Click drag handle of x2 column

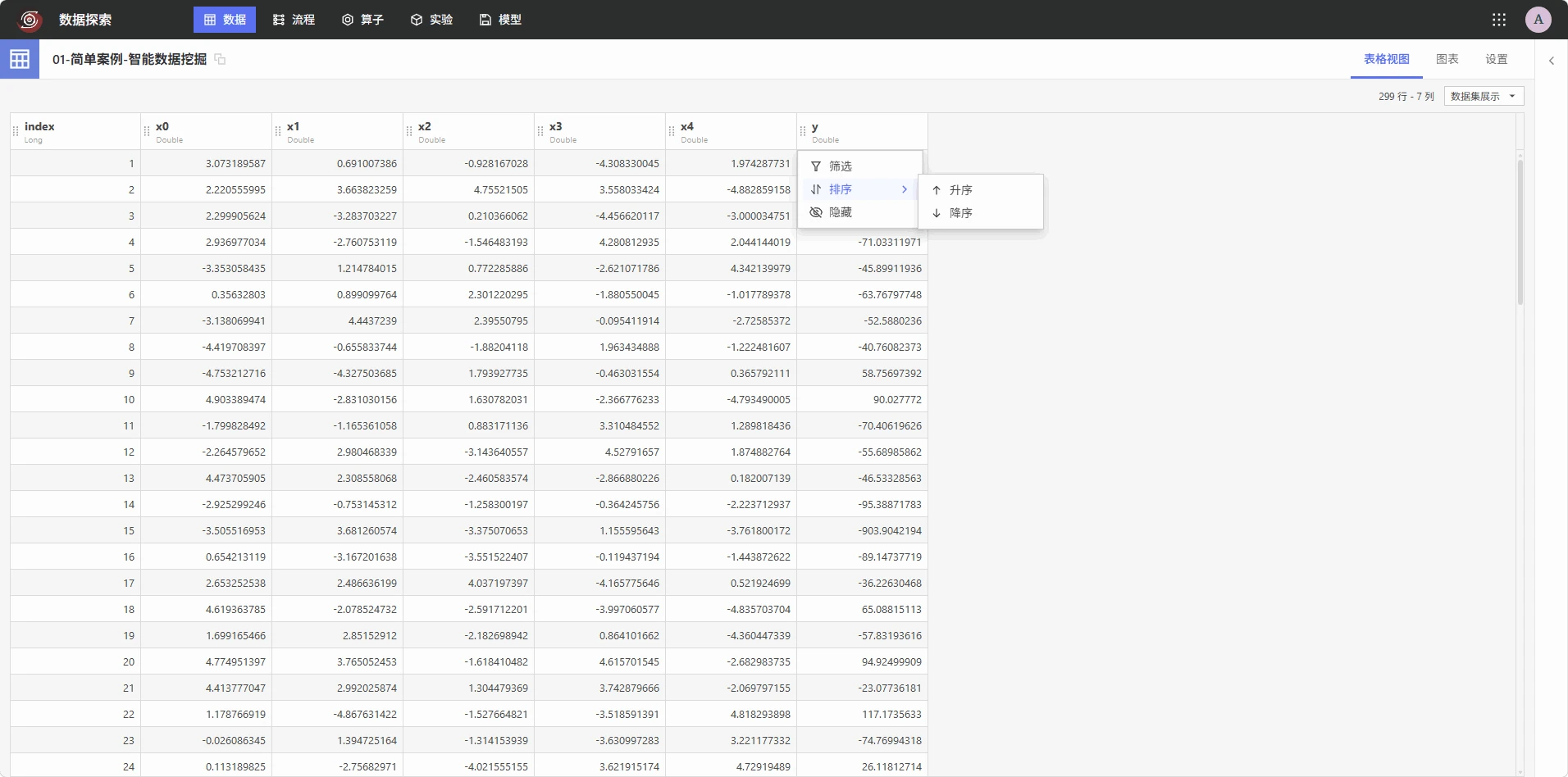(409, 131)
